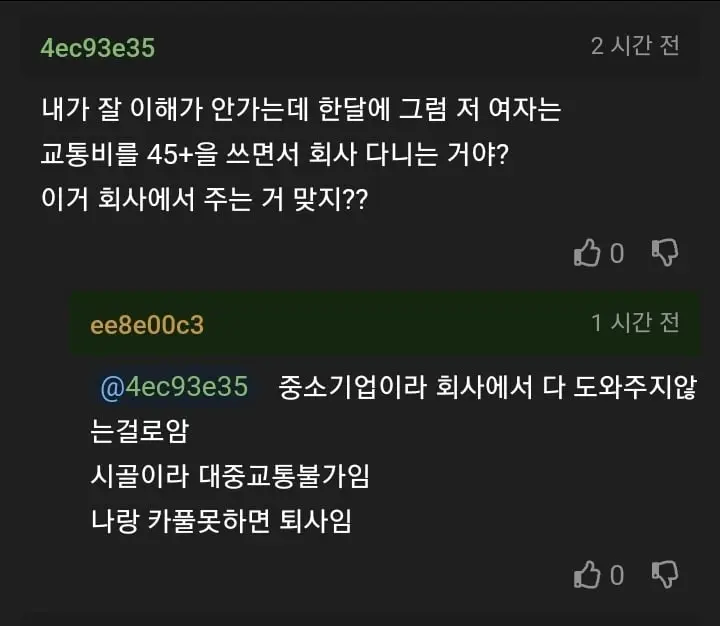Viewport: 720px width, 626px height.
Task: Follow the @4ec93e35 mention in the reply
Action: coord(174,387)
